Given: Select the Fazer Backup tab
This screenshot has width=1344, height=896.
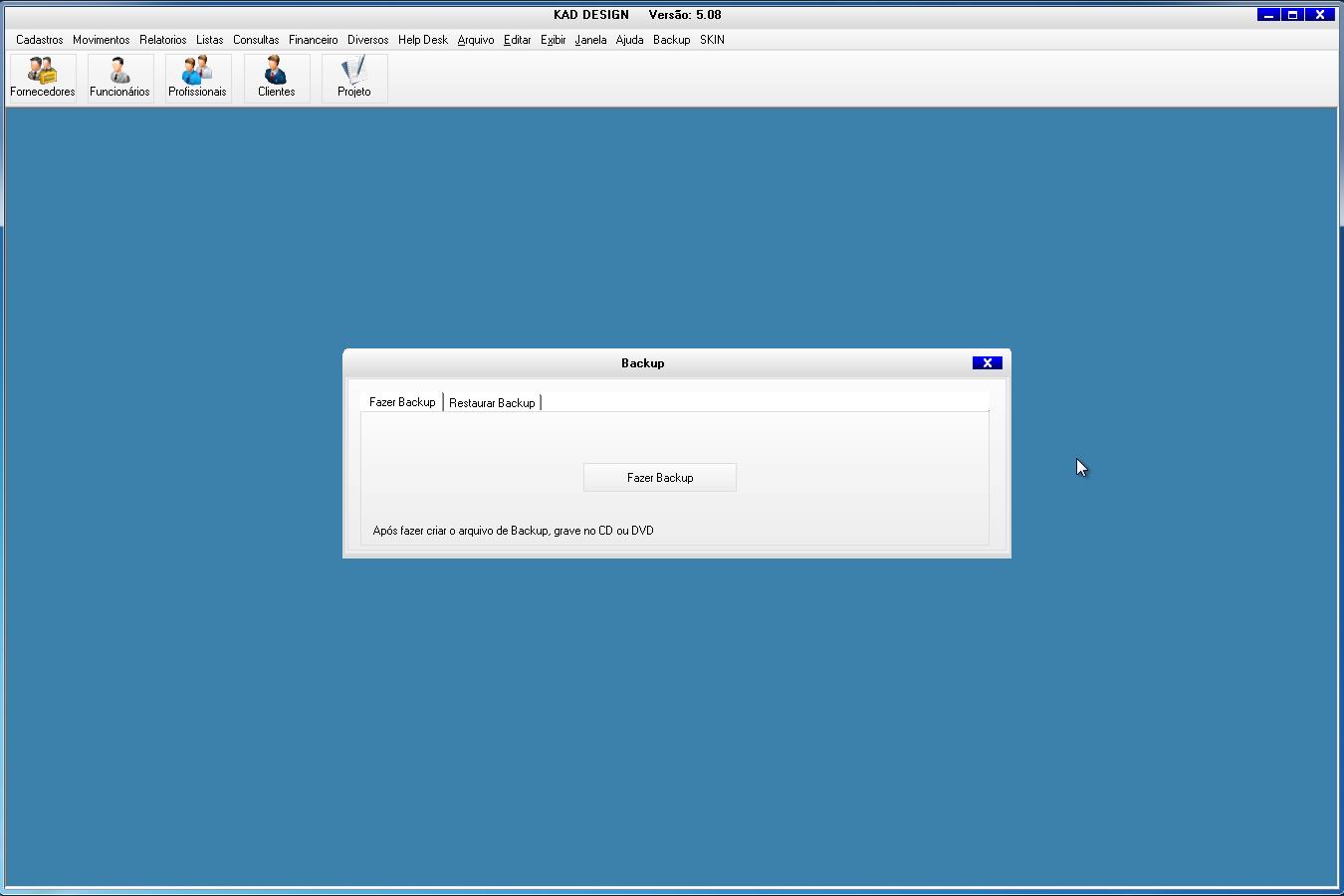Looking at the screenshot, I should (402, 402).
